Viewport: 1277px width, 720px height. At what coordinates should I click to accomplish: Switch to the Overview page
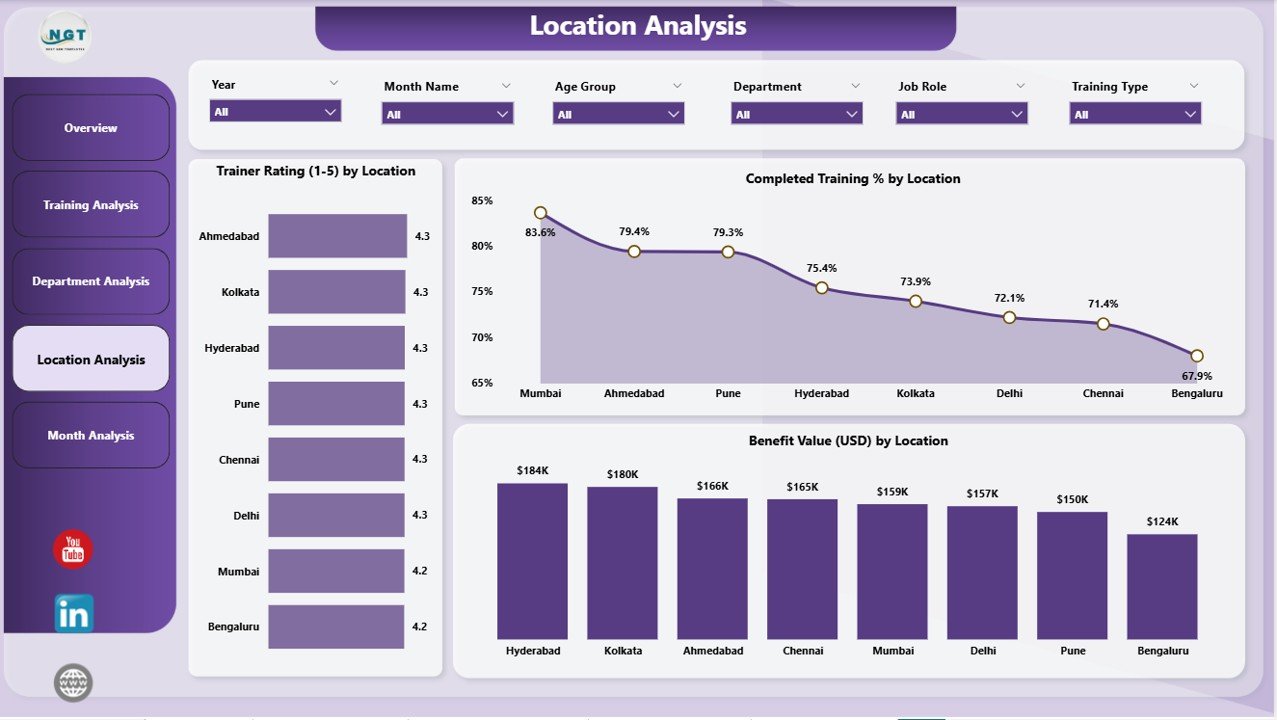click(x=90, y=128)
